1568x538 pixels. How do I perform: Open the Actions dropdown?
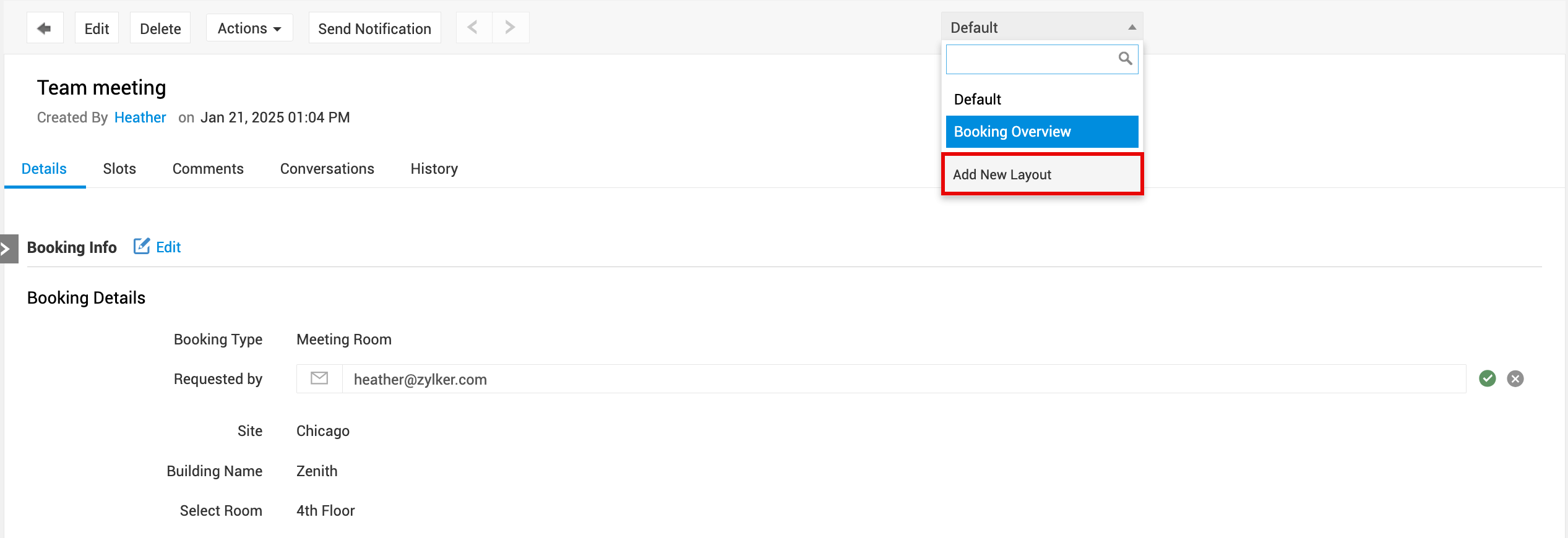point(249,28)
